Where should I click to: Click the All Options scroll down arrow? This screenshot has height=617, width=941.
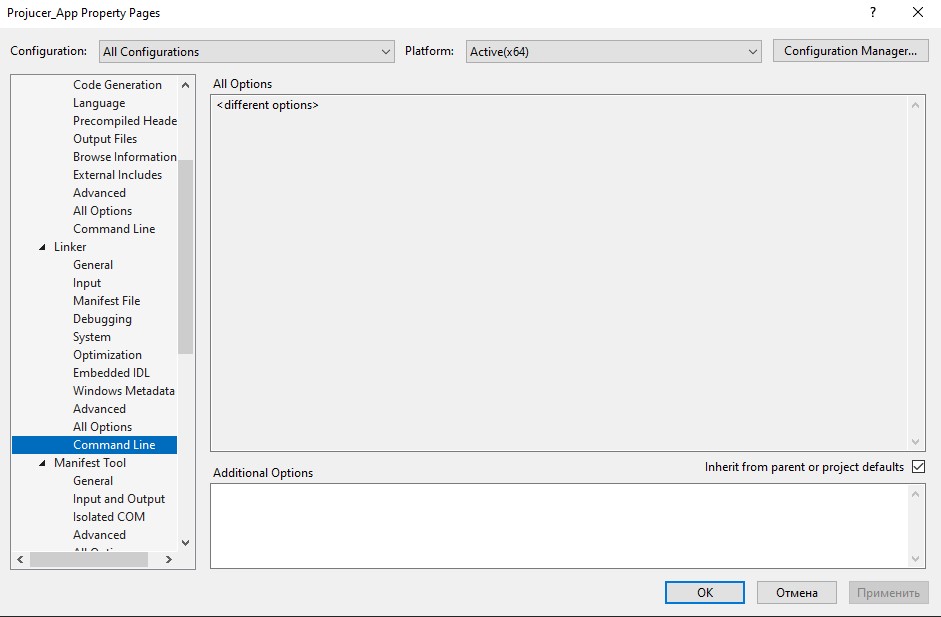[x=915, y=441]
